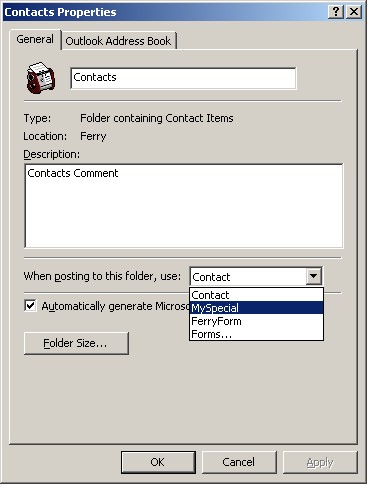The height and width of the screenshot is (484, 367).
Task: Confirm with the OK button
Action: [x=158, y=462]
